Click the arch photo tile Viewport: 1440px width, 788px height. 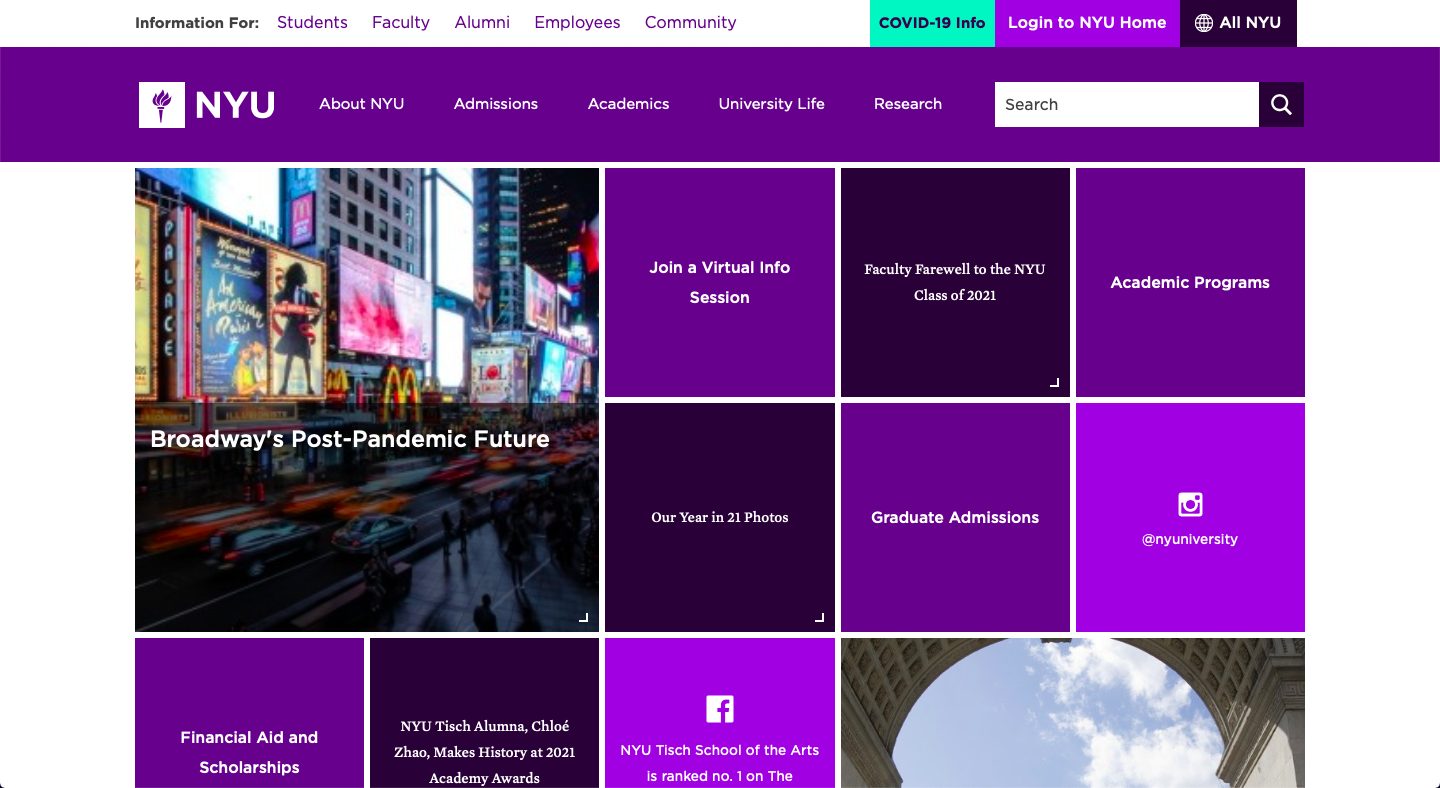(x=1073, y=713)
